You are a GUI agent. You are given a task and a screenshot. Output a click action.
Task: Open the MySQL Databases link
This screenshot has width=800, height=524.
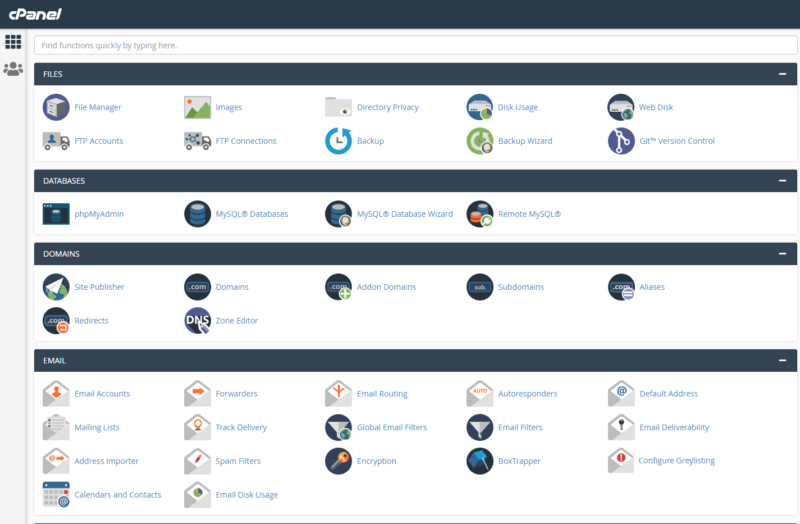pos(251,214)
